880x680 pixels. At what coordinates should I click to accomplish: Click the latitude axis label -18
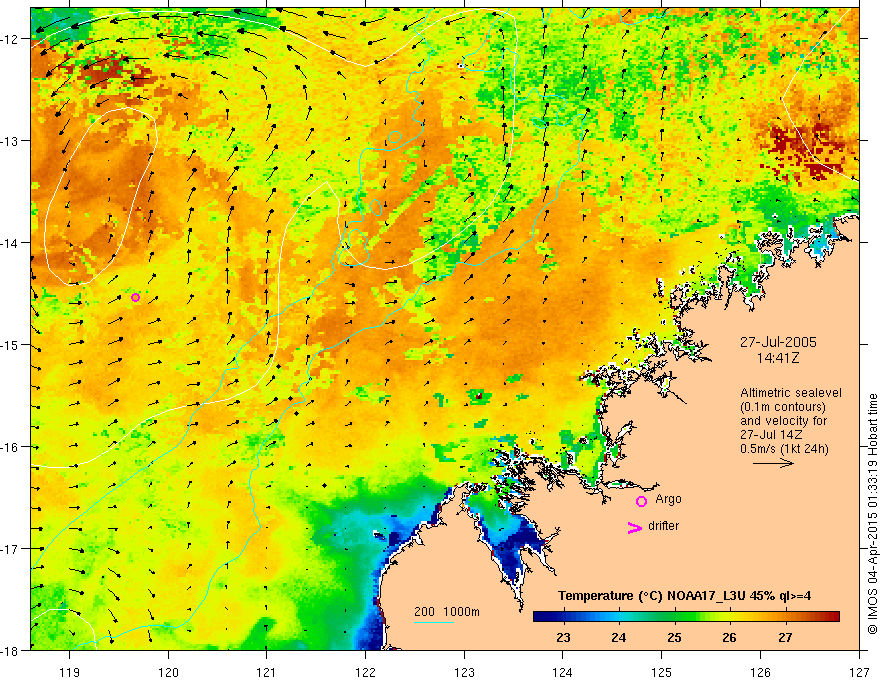11,650
